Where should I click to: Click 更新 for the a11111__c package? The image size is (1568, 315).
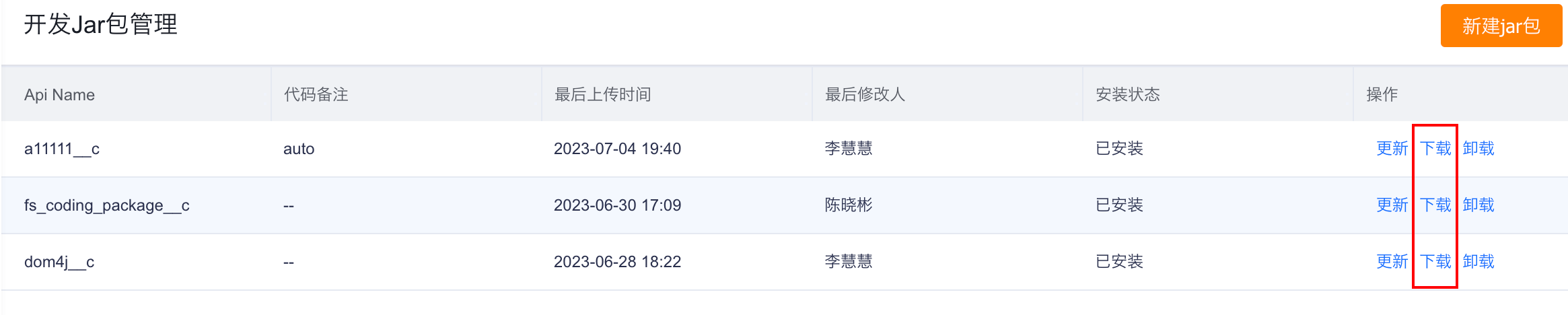point(1392,149)
